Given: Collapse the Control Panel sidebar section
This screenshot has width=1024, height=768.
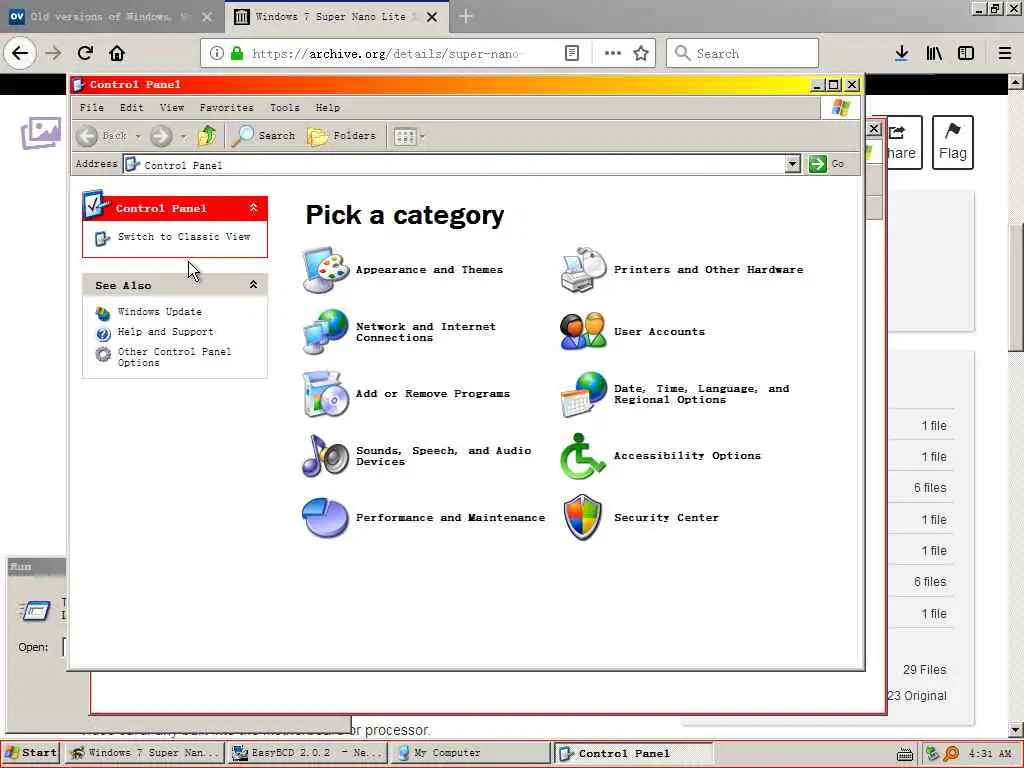Looking at the screenshot, I should click(x=253, y=208).
